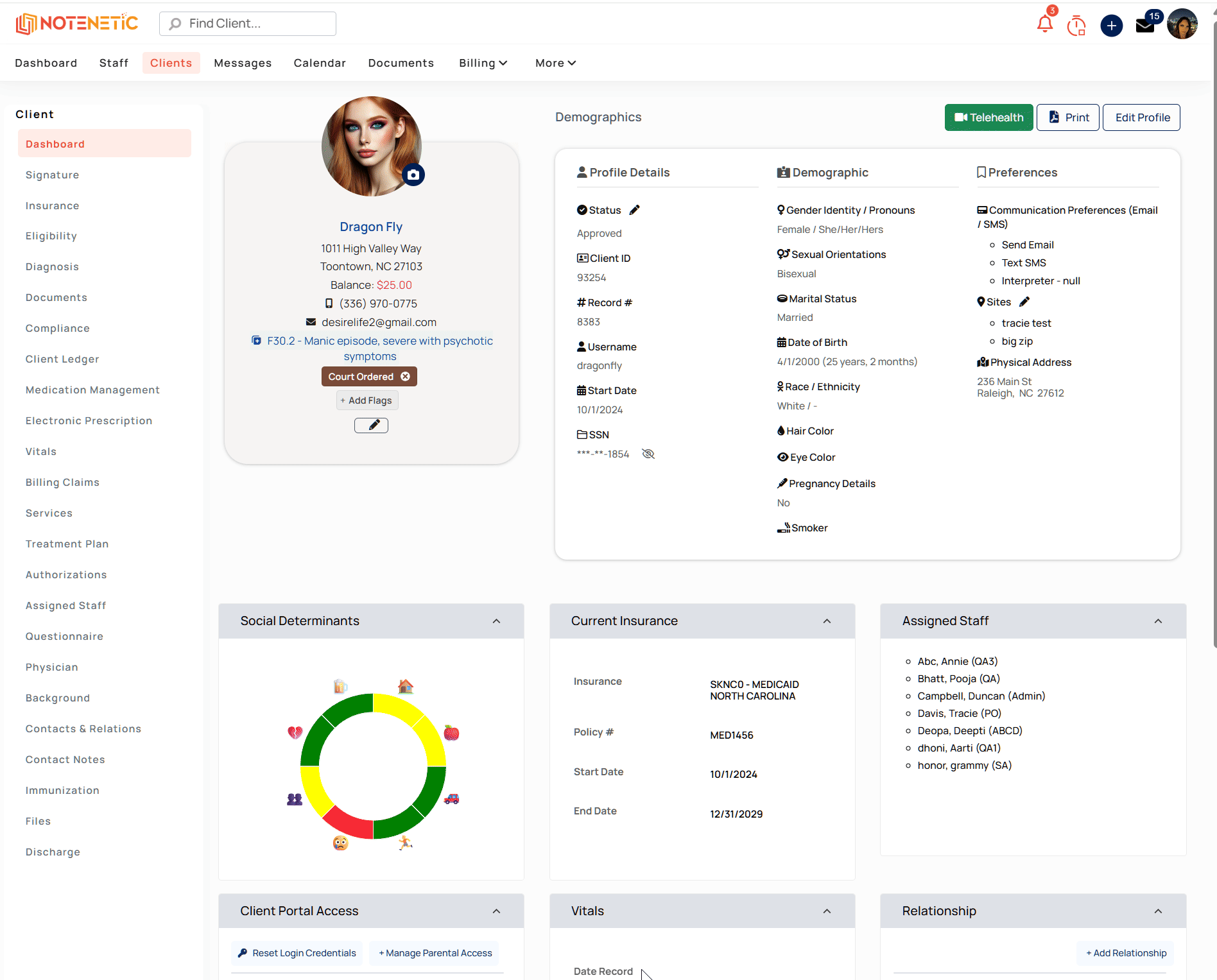The height and width of the screenshot is (980, 1217).
Task: Collapse the Current Insurance panel
Action: tap(827, 621)
